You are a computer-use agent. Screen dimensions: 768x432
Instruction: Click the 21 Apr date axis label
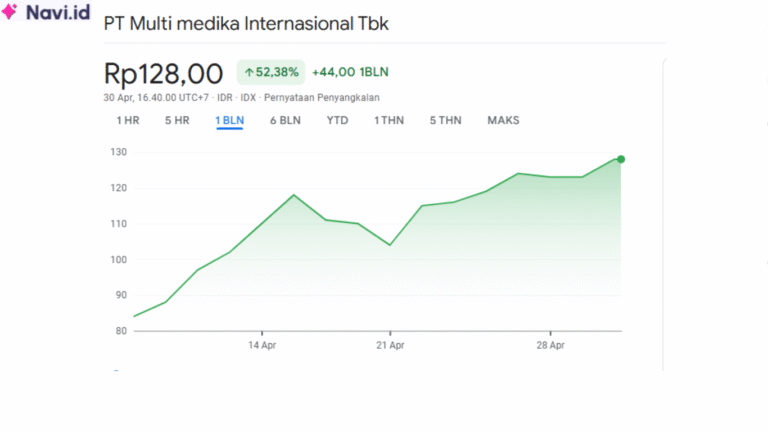[x=390, y=345]
